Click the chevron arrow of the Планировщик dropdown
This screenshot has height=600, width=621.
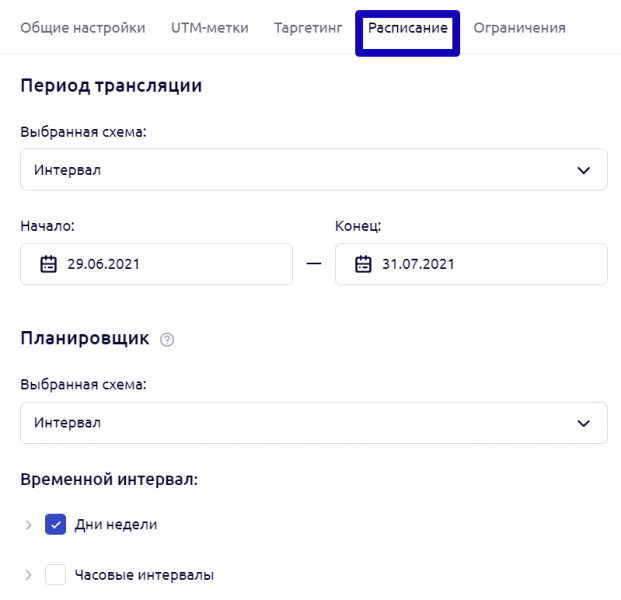(583, 423)
